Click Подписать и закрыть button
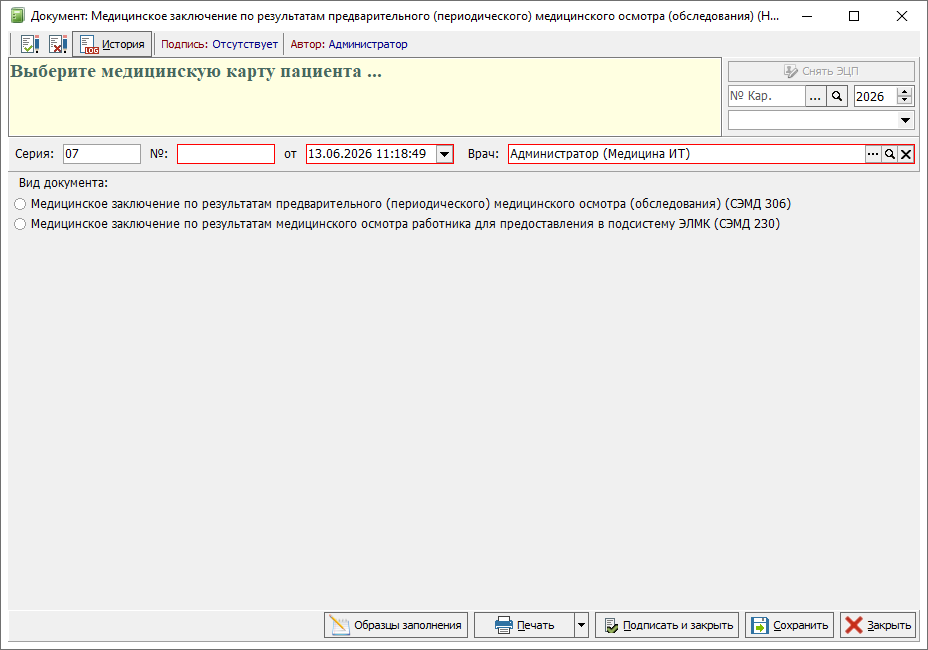This screenshot has height=650, width=928. (667, 625)
